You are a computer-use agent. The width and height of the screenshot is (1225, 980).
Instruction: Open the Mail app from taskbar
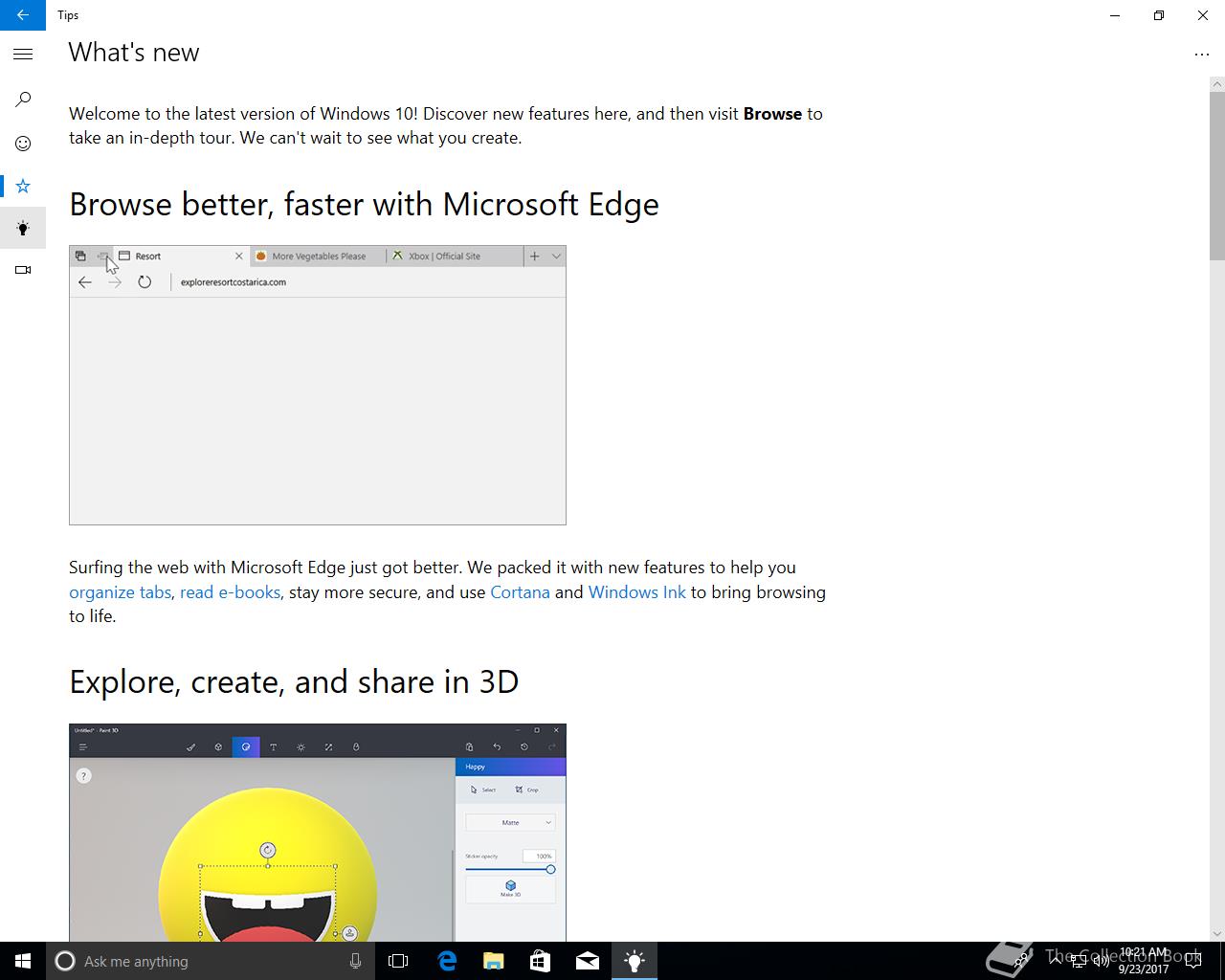click(587, 961)
